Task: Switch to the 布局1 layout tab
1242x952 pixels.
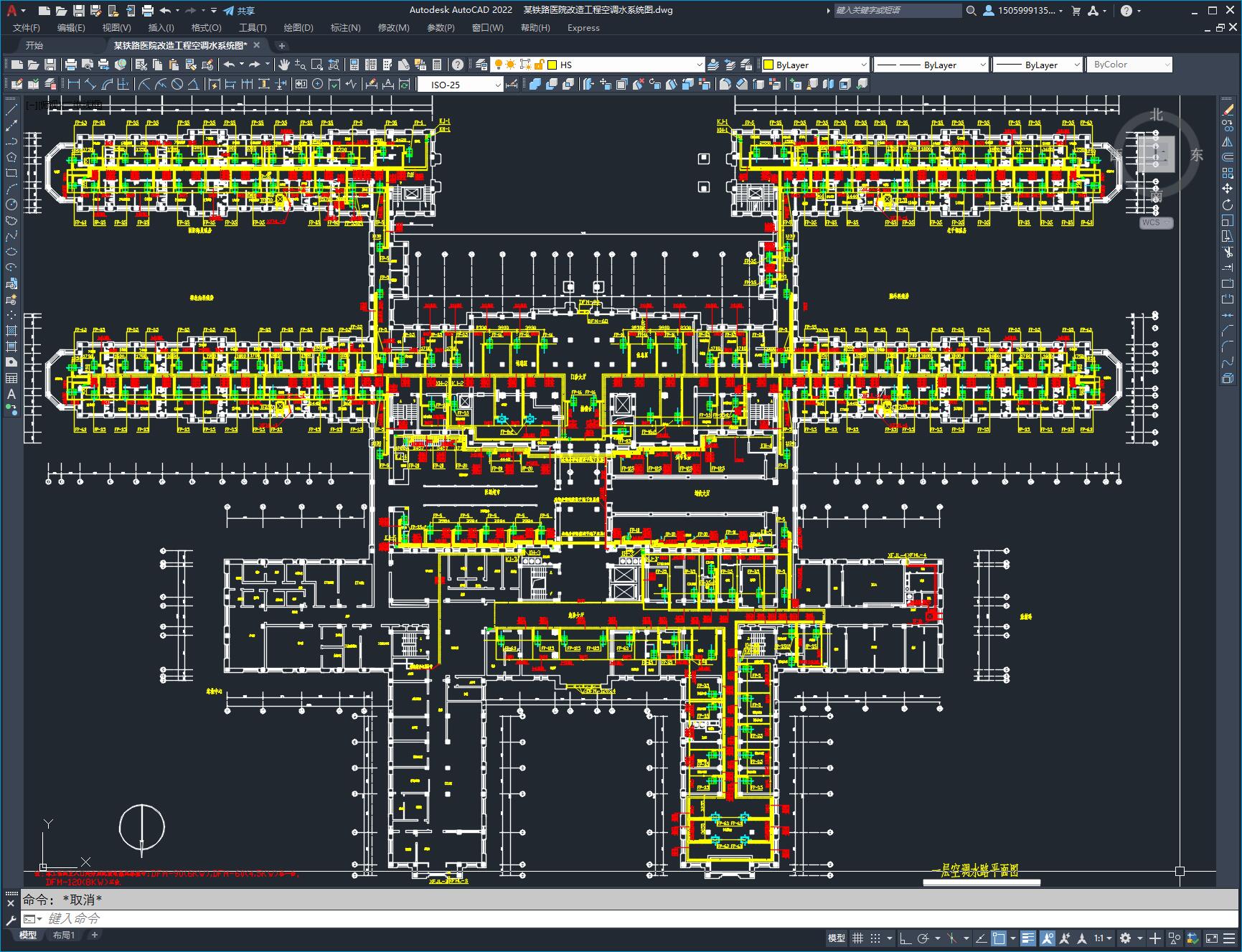Action: click(x=63, y=935)
